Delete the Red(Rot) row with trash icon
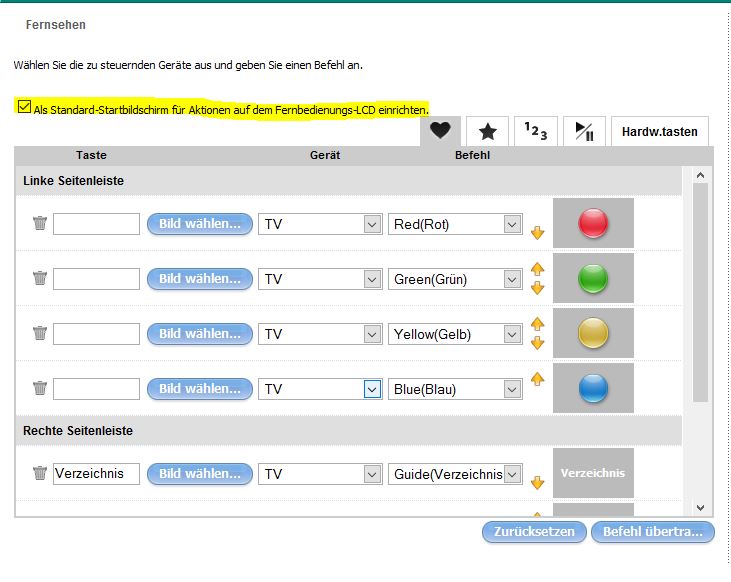The height and width of the screenshot is (582, 731). coord(40,224)
